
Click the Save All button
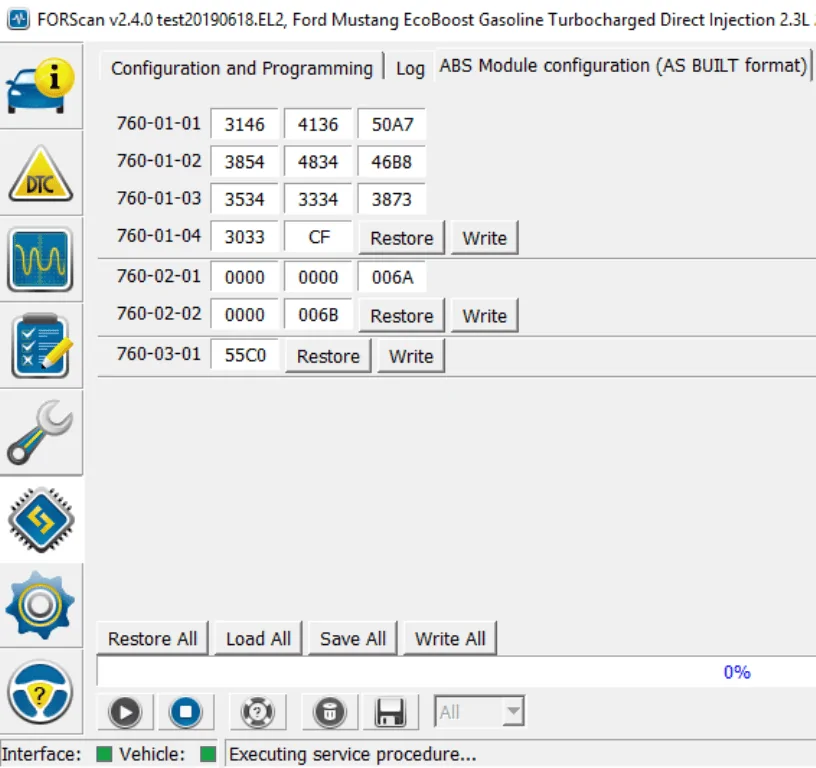(353, 638)
